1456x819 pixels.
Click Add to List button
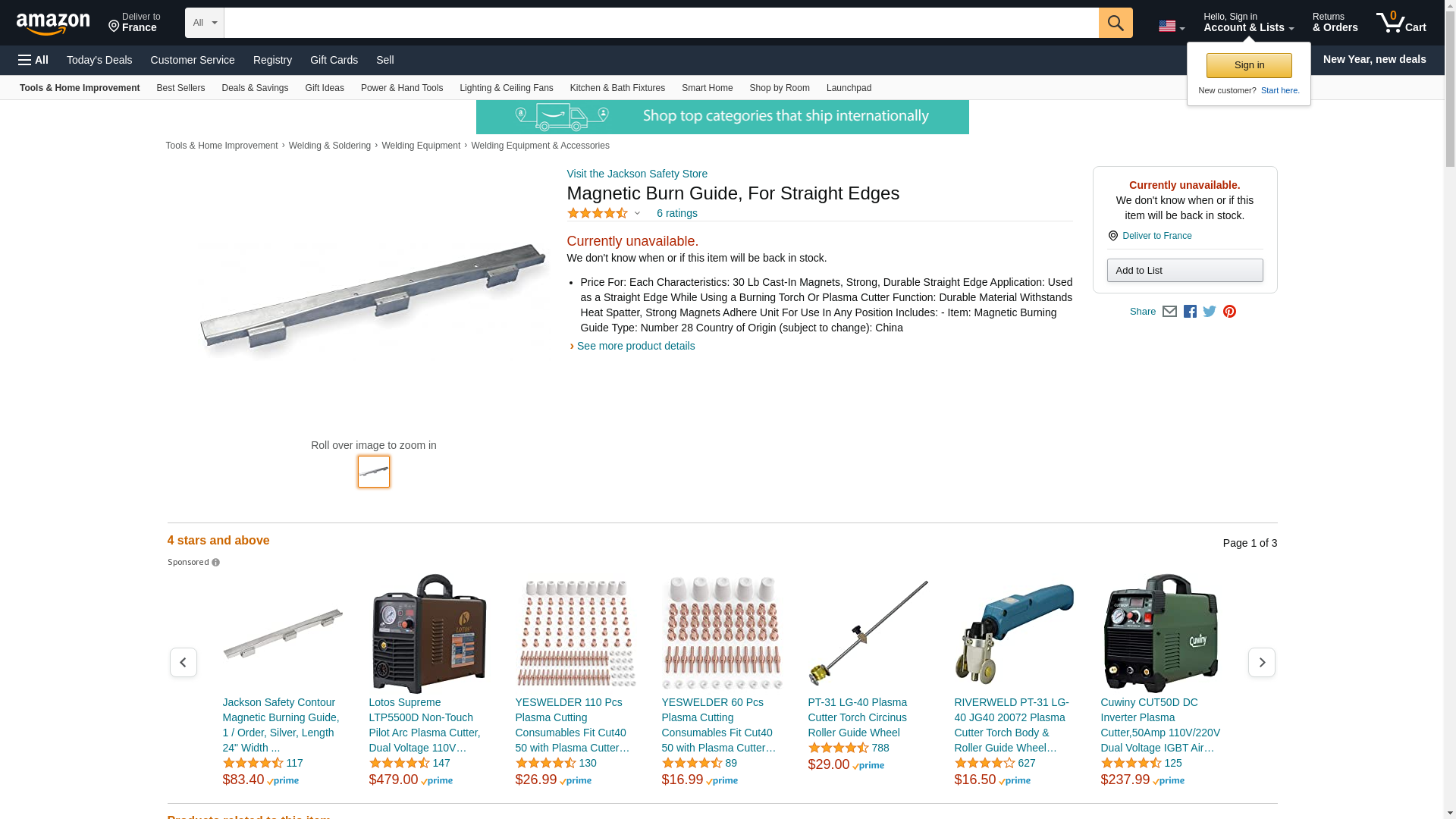point(1185,271)
